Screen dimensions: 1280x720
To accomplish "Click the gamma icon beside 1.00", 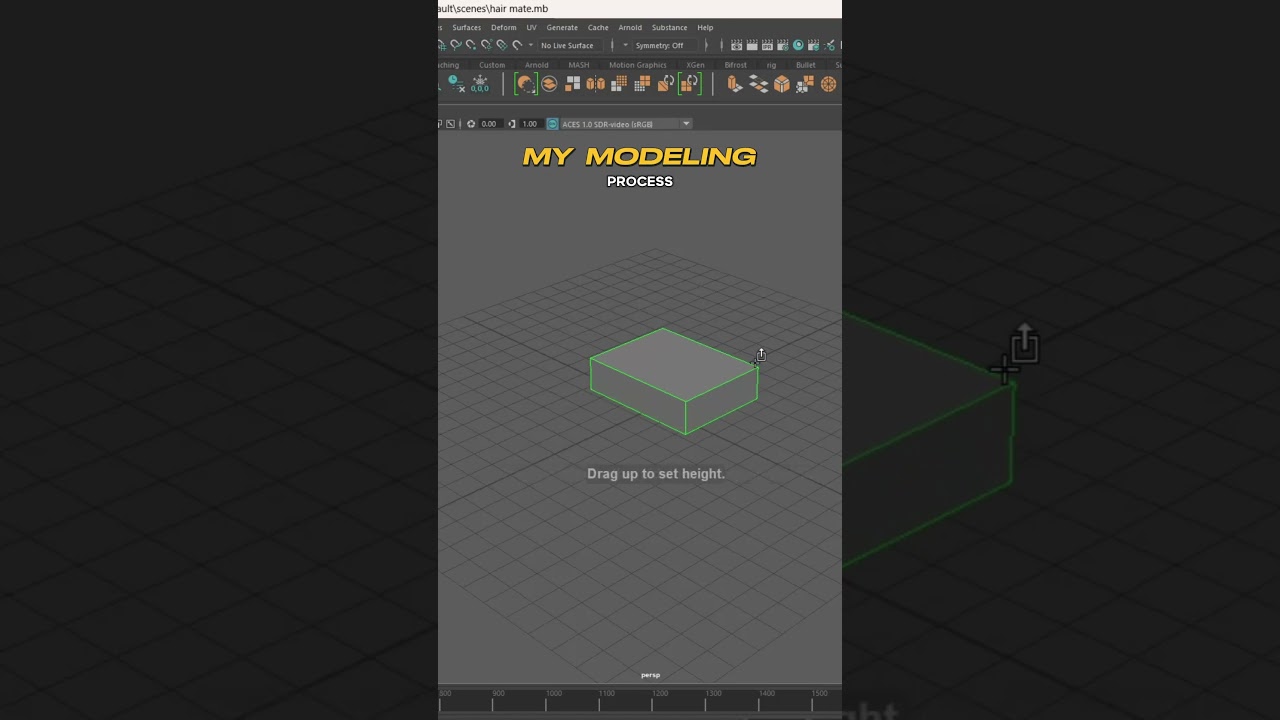I will 512,124.
